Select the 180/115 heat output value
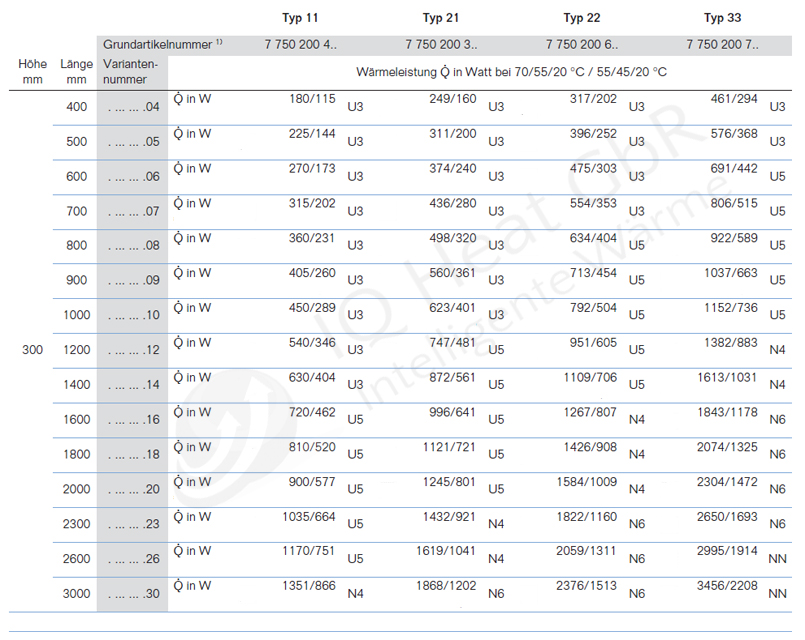805x640 pixels. [312, 99]
